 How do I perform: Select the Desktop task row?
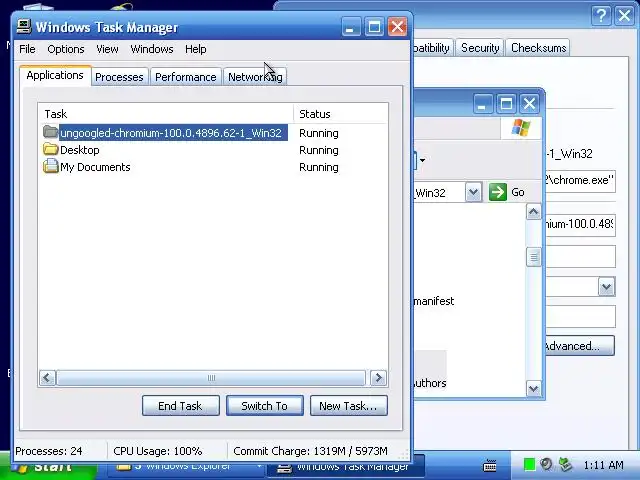click(x=213, y=150)
